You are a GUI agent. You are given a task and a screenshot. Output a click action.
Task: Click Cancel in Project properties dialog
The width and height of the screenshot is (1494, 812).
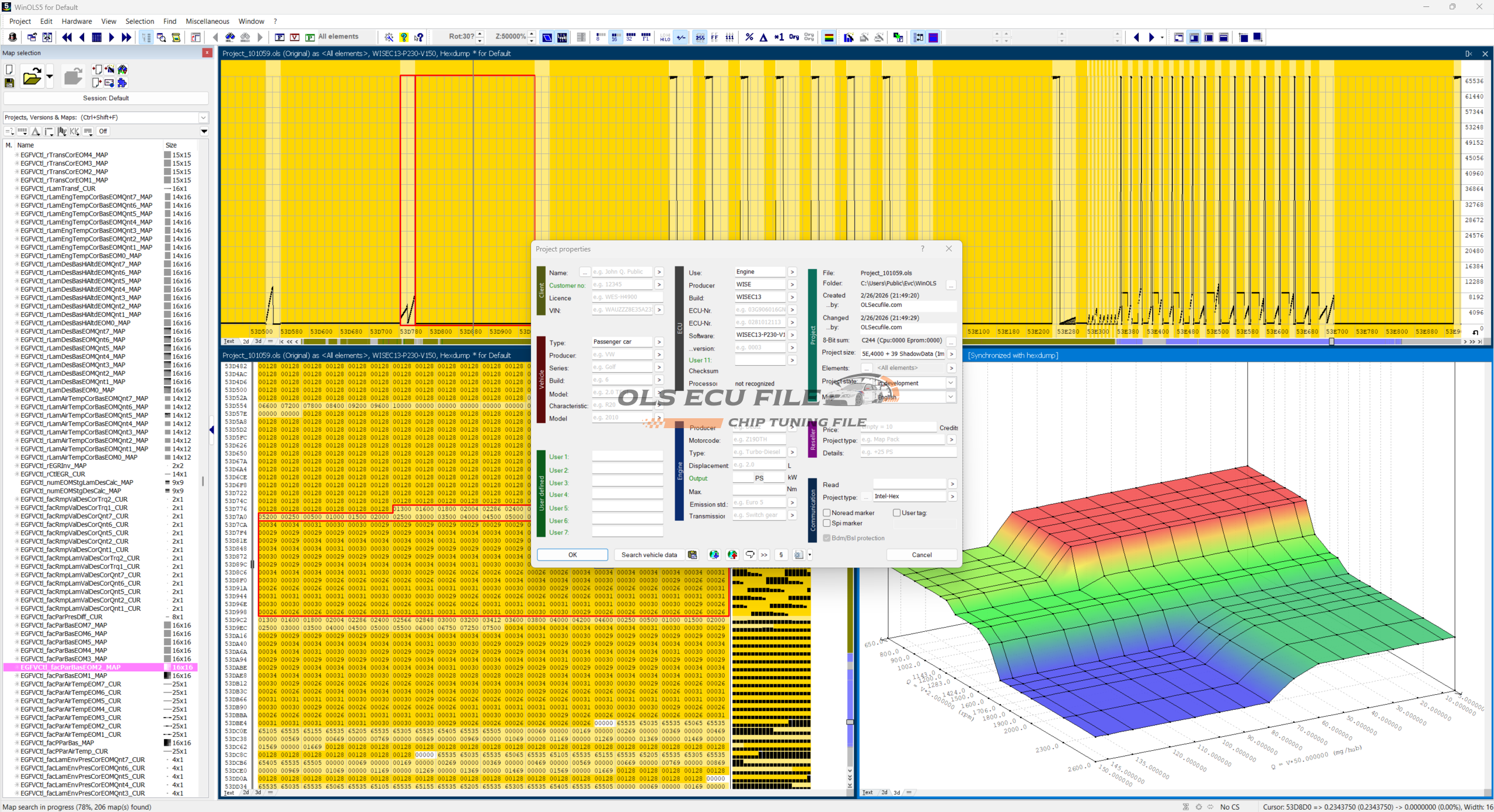921,555
